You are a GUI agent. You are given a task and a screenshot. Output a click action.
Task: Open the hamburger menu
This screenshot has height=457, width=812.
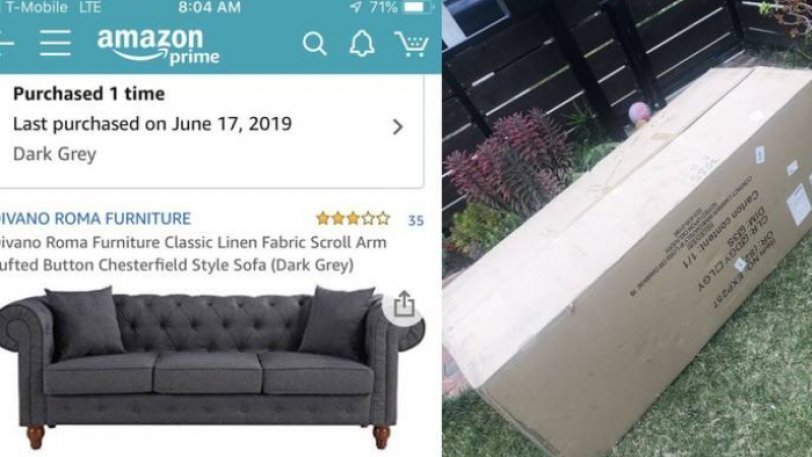(55, 43)
